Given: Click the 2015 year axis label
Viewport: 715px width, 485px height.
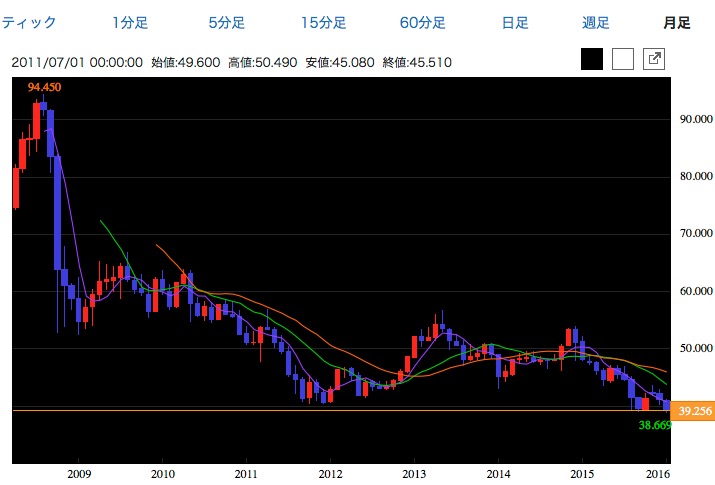Looking at the screenshot, I should (582, 475).
